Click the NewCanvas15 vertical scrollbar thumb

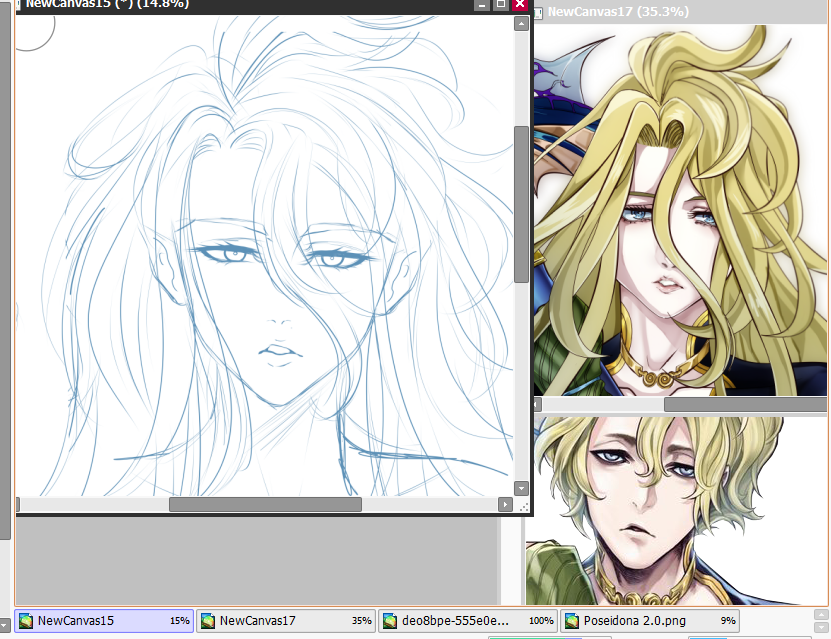521,205
